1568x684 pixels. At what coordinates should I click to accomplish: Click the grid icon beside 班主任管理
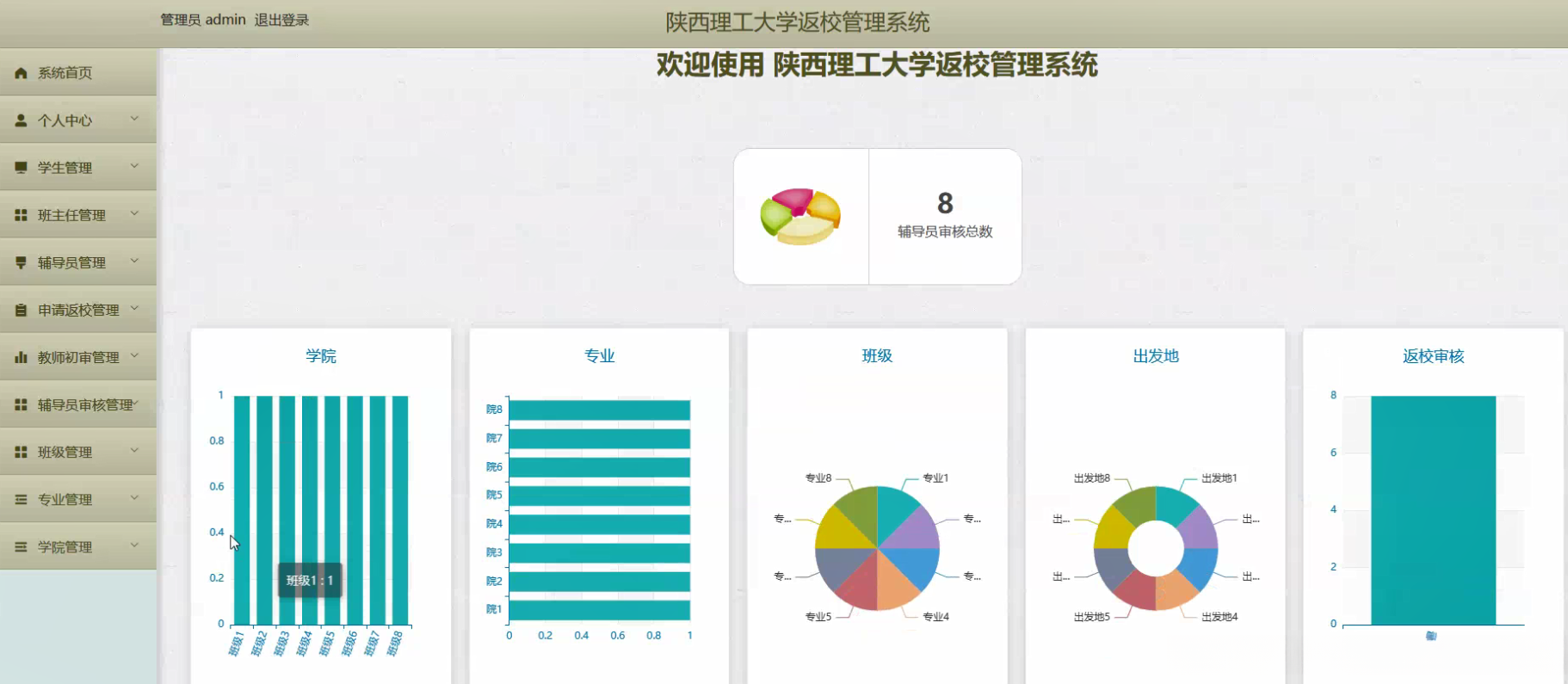coord(21,215)
